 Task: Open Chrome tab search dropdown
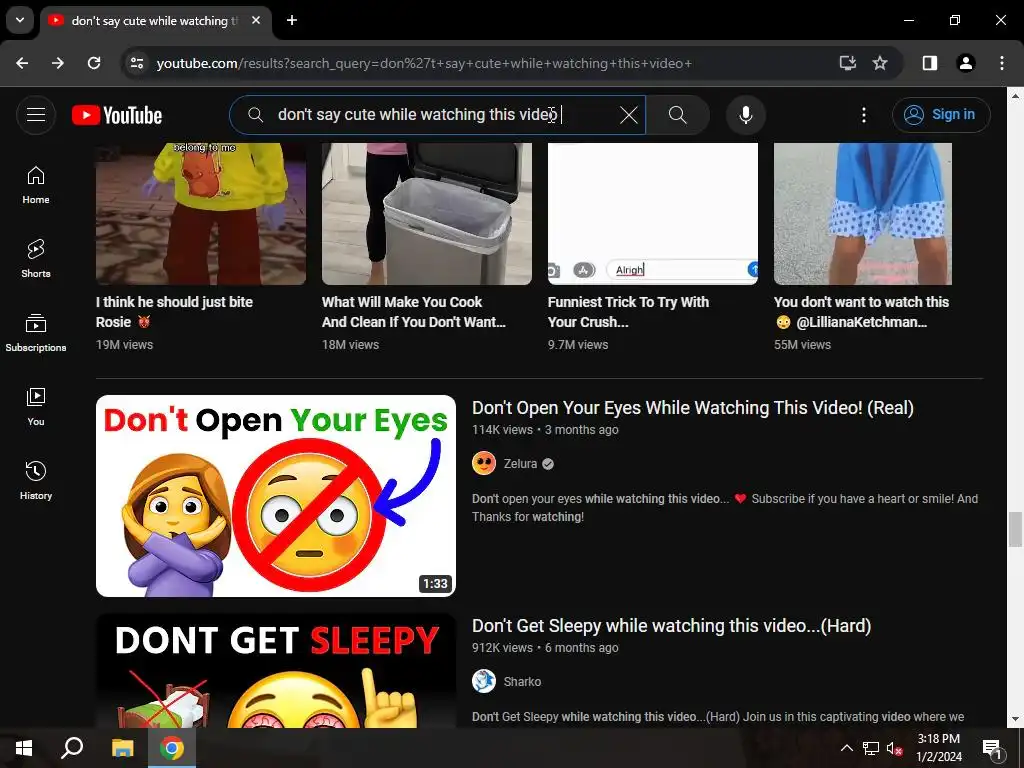(20, 20)
